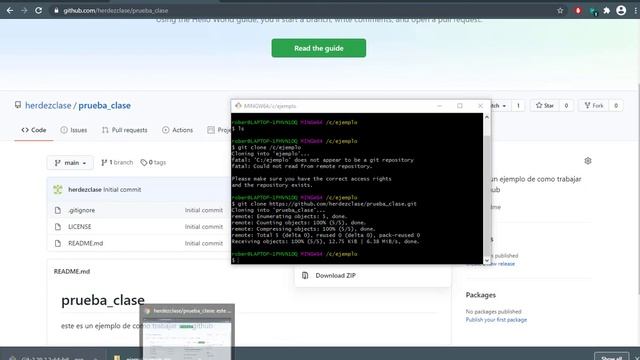640x360 pixels.
Task: Open the red extension icon in the toolbar
Action: click(578, 11)
